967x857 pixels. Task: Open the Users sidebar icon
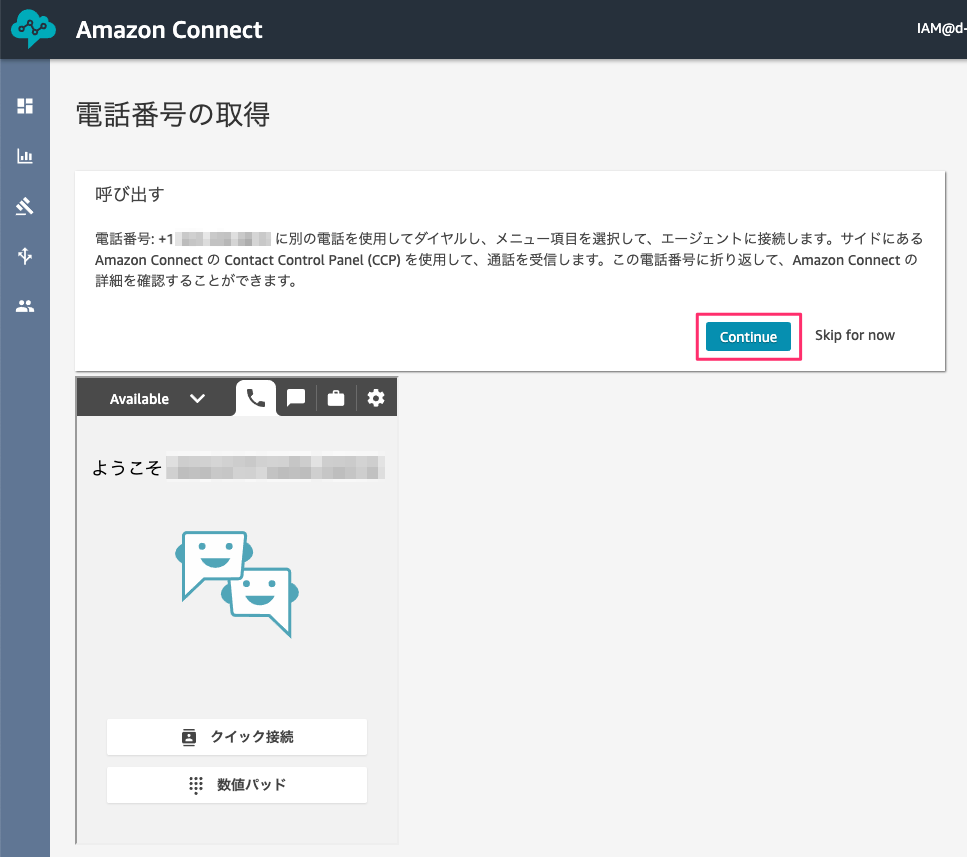(25, 306)
